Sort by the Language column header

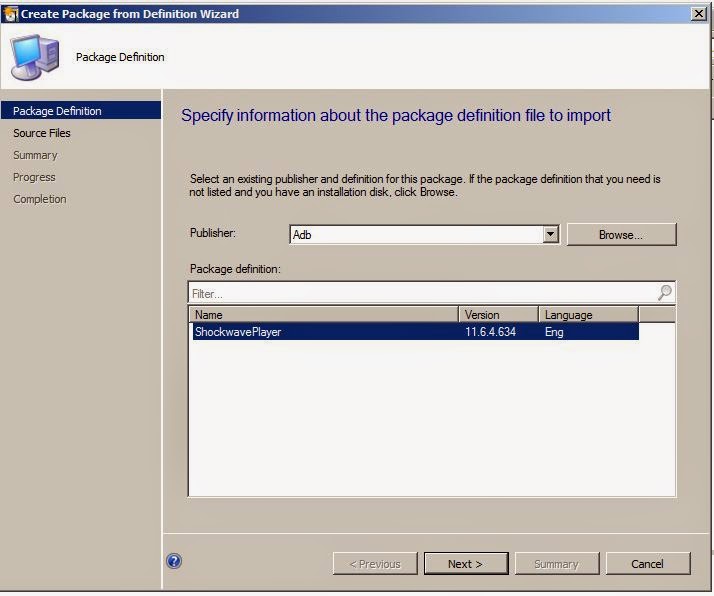(589, 314)
